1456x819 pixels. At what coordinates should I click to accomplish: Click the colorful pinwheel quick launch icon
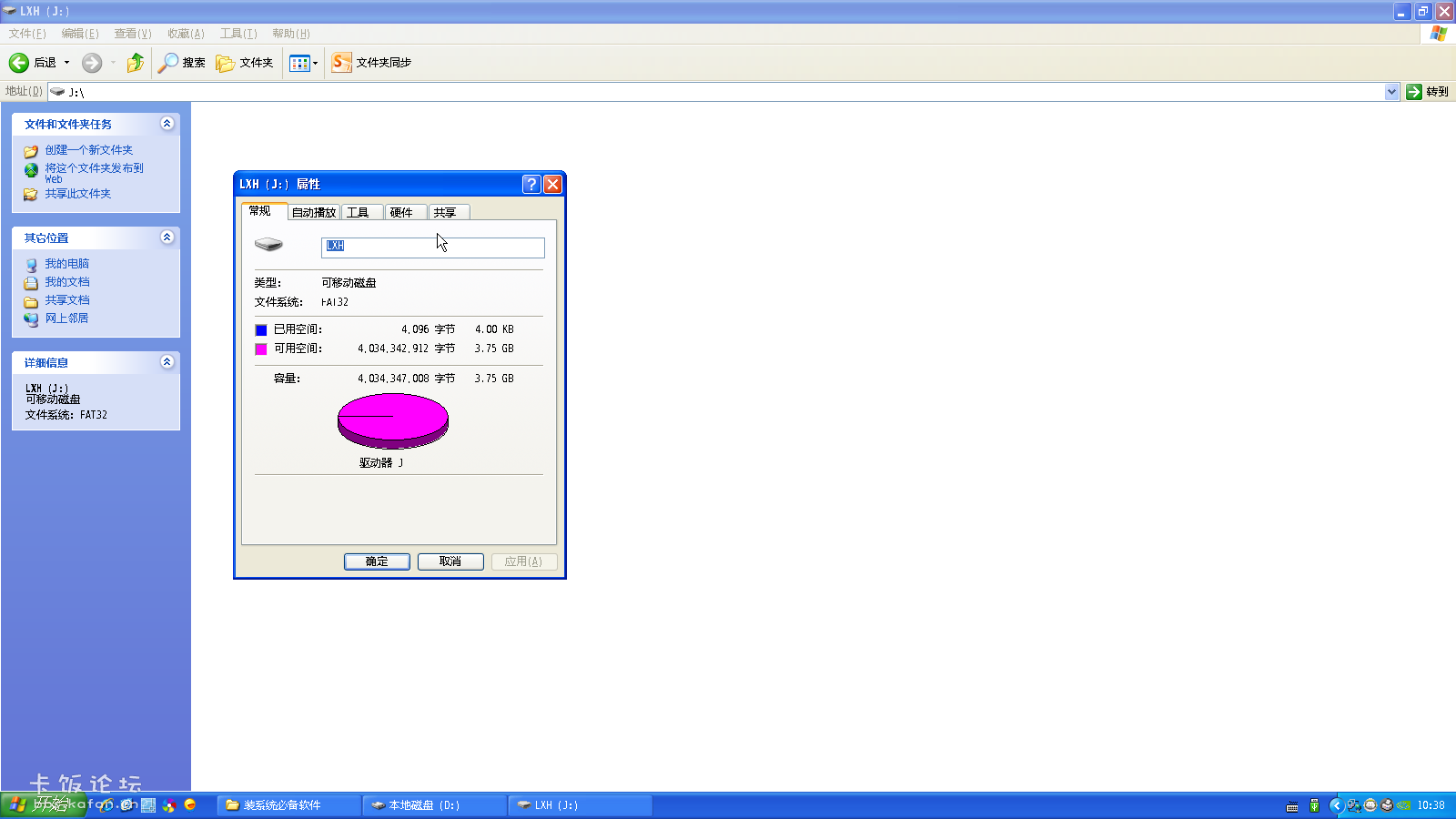pos(168,805)
